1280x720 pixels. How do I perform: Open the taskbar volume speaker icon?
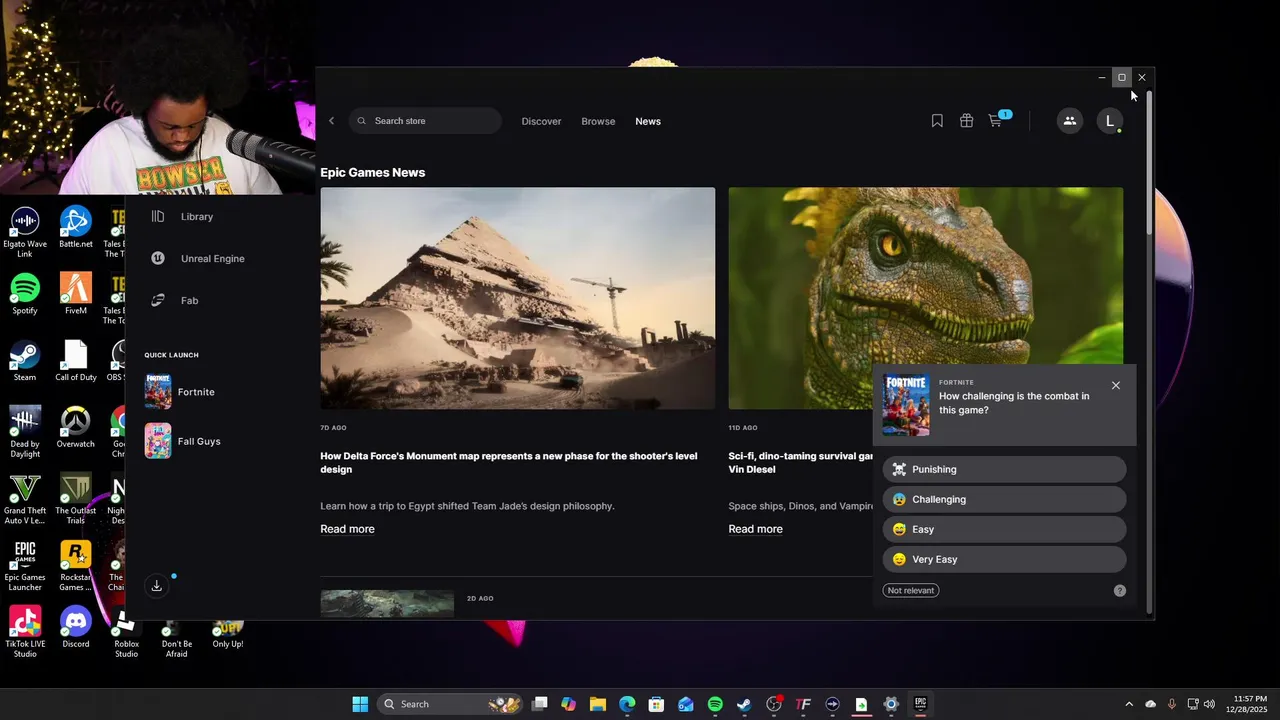[x=1209, y=704]
